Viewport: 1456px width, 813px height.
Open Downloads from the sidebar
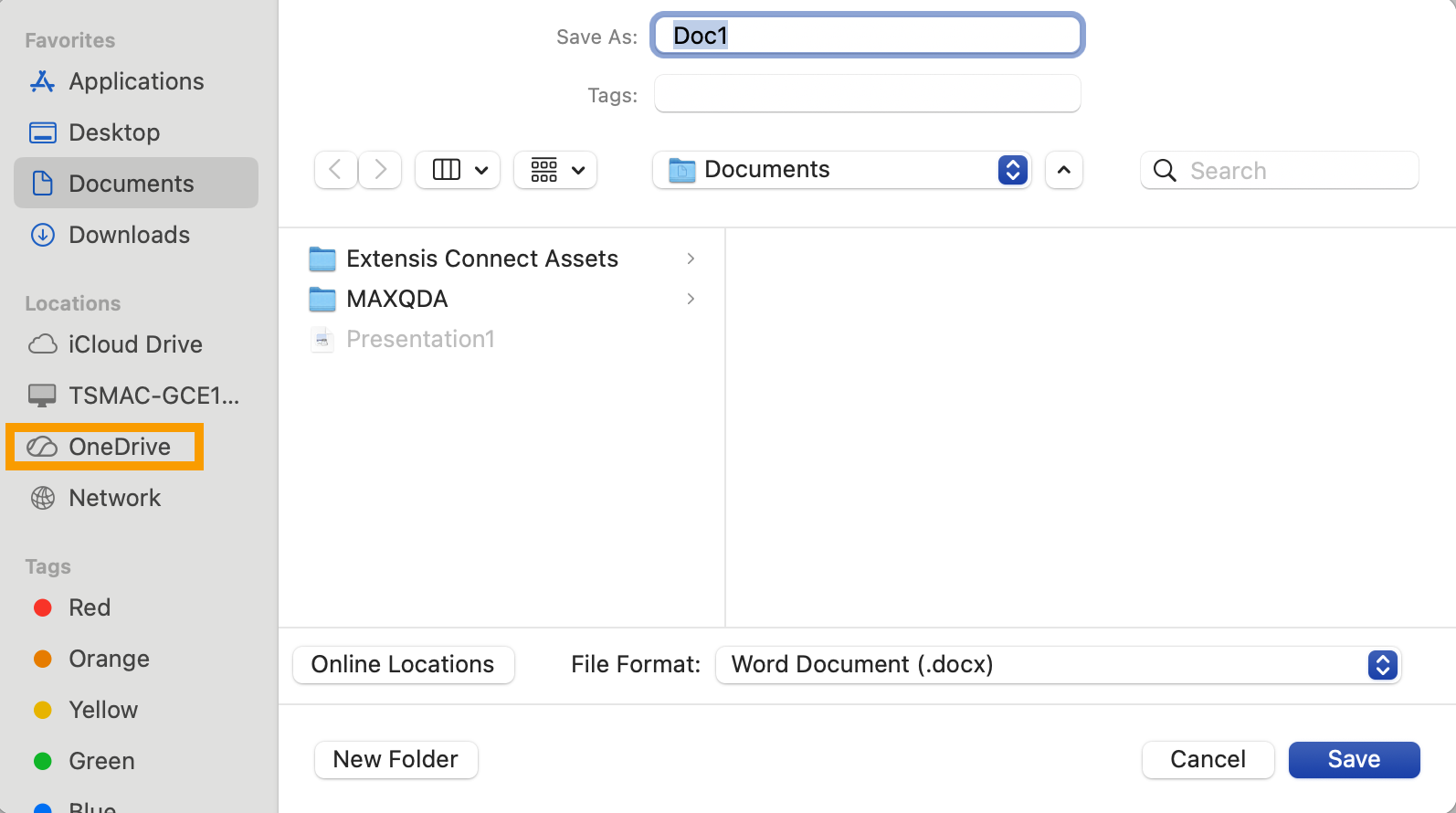tap(129, 235)
